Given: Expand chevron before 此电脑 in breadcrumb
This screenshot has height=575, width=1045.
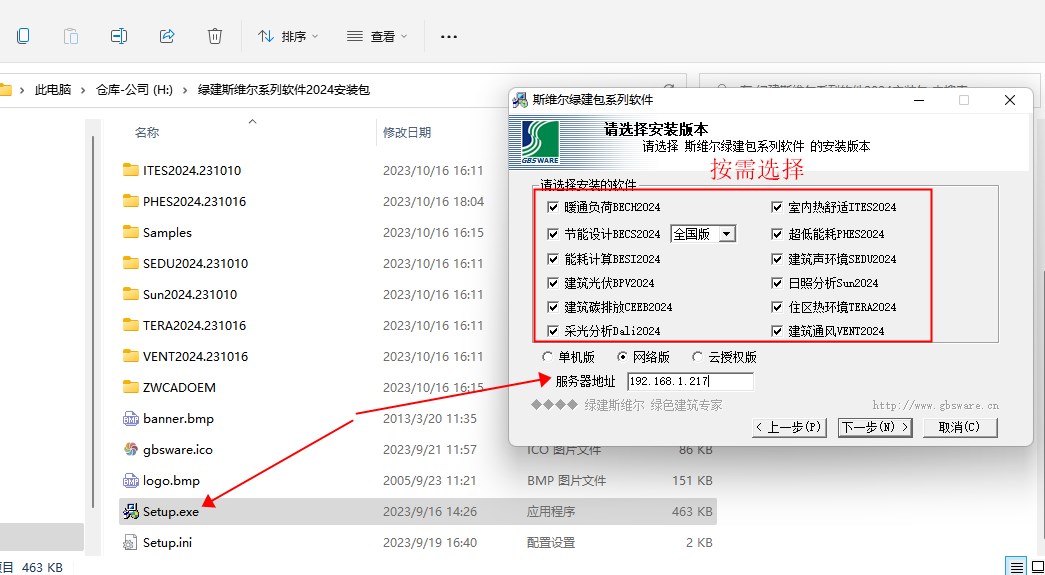Looking at the screenshot, I should click(x=23, y=90).
